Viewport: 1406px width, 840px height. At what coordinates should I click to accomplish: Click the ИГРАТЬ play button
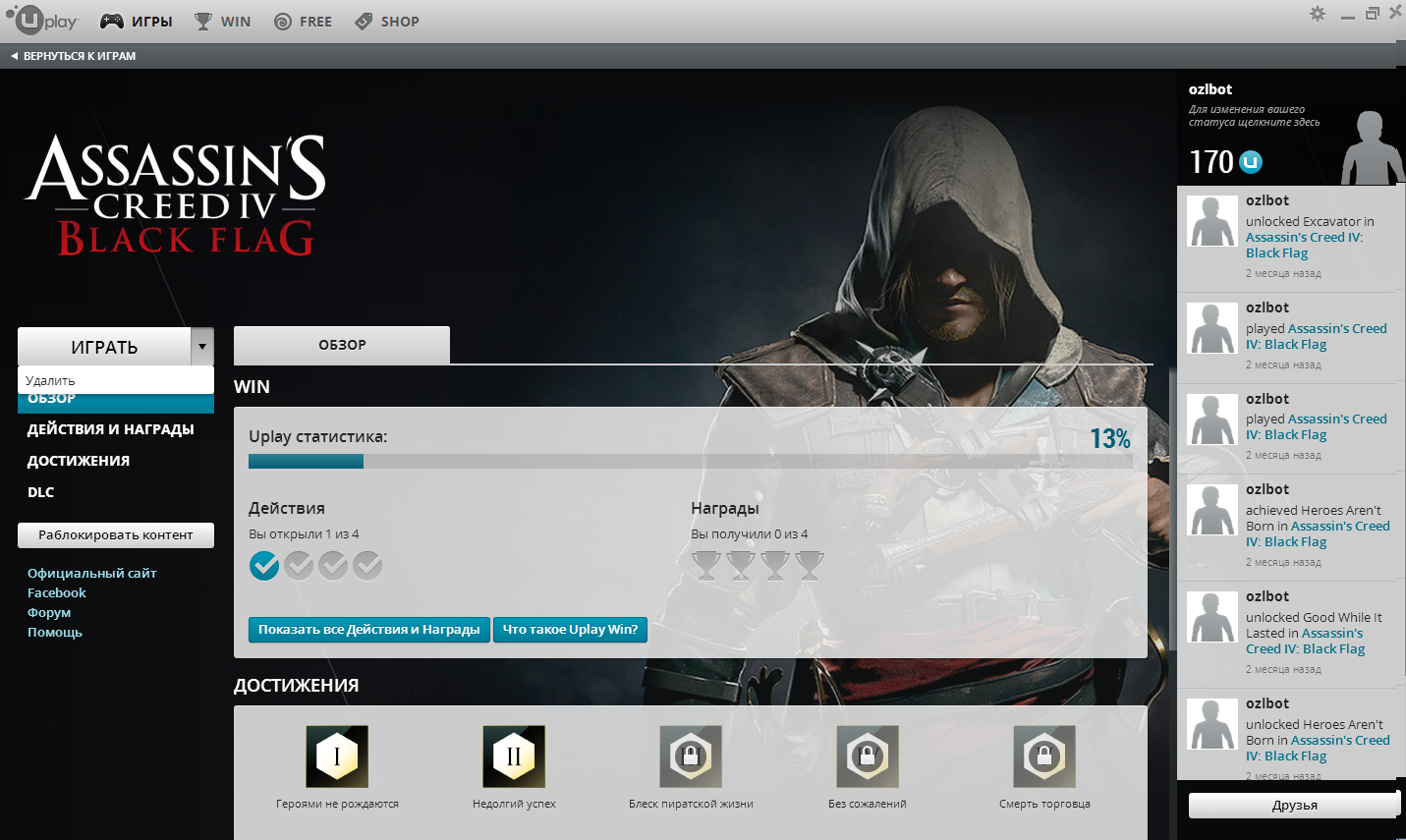pos(104,347)
